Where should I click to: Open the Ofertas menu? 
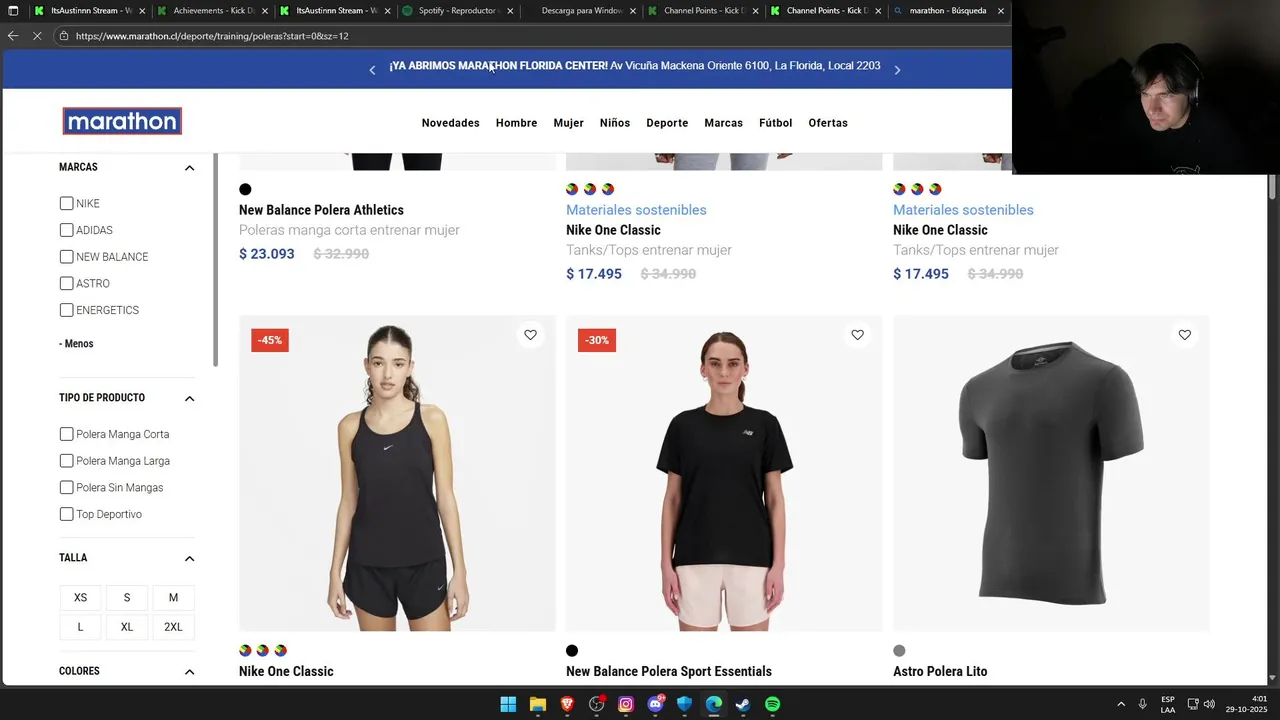tap(828, 123)
